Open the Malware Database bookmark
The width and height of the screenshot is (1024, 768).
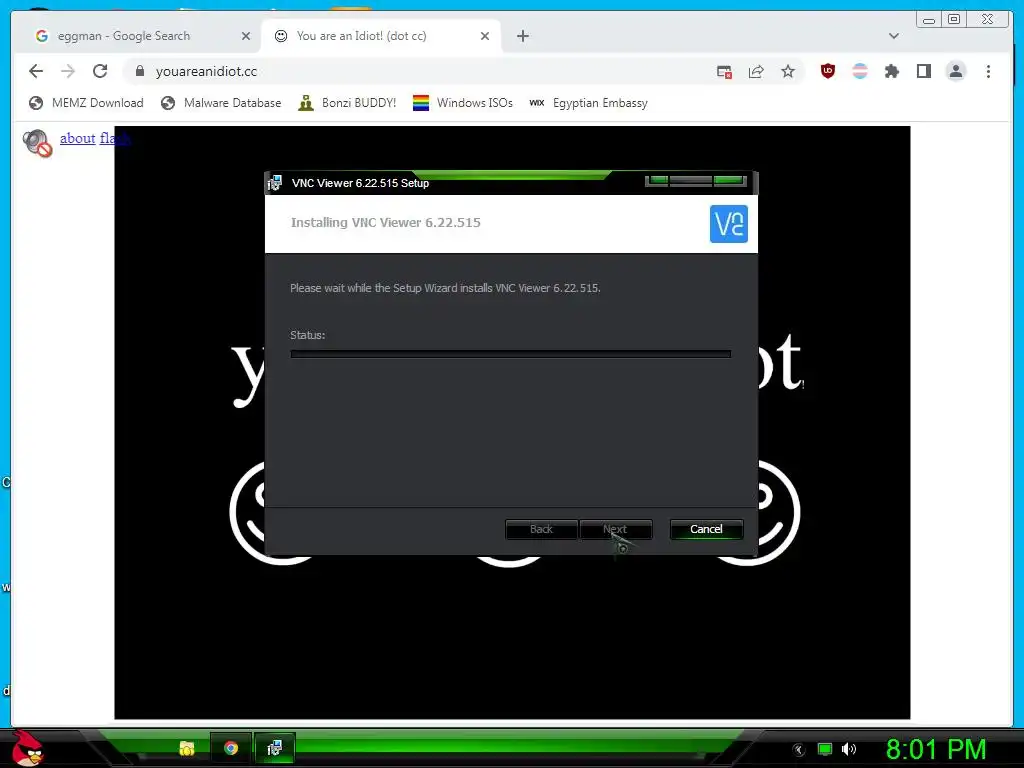click(221, 103)
